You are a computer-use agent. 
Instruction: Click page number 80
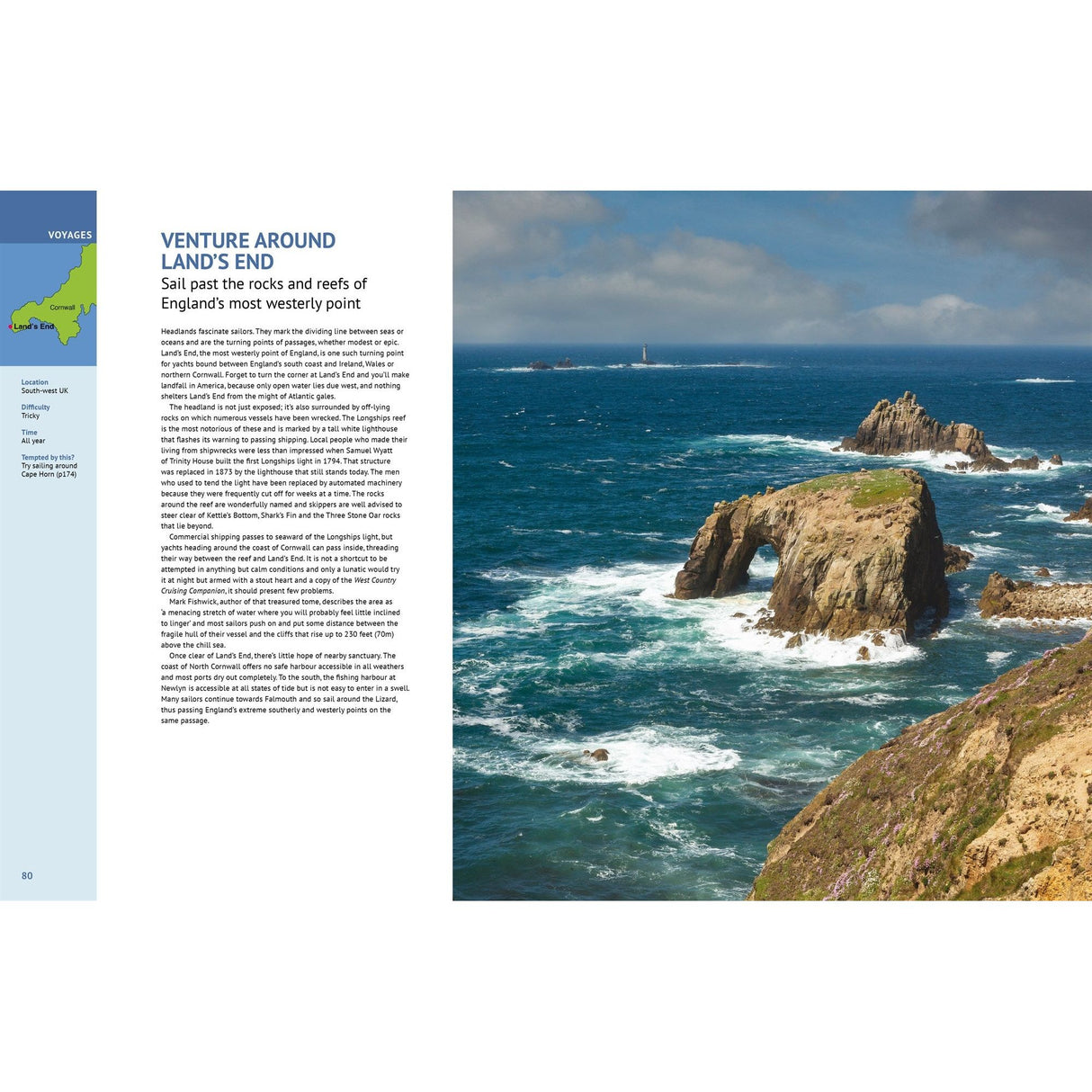(x=27, y=875)
